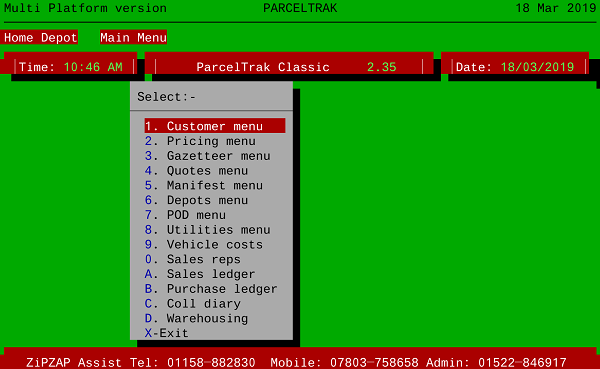600x369 pixels.
Task: Click version number 2.35
Action: point(382,67)
